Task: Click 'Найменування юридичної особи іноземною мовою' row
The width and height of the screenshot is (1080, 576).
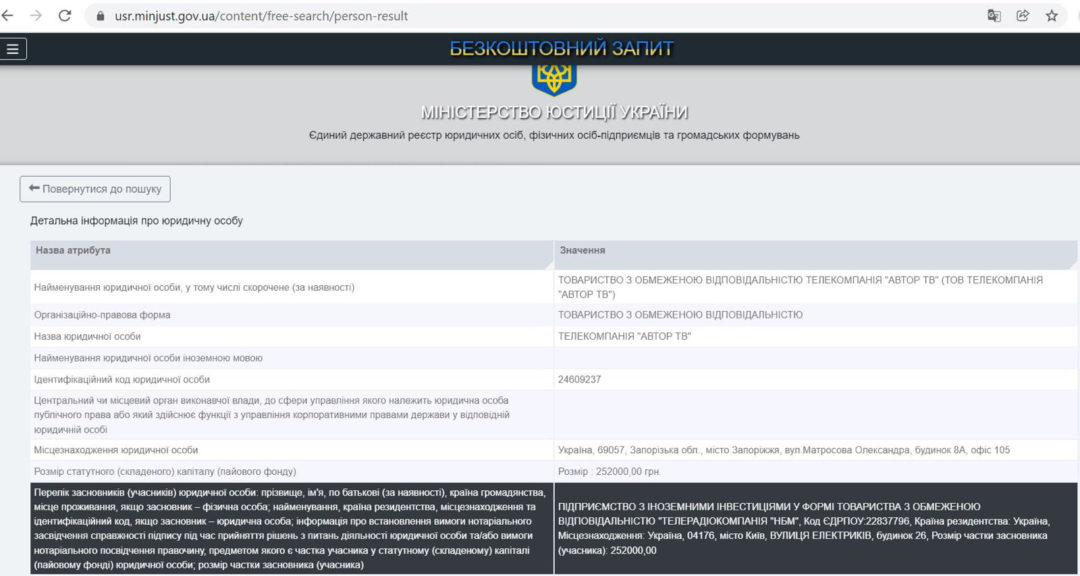Action: tap(554, 358)
